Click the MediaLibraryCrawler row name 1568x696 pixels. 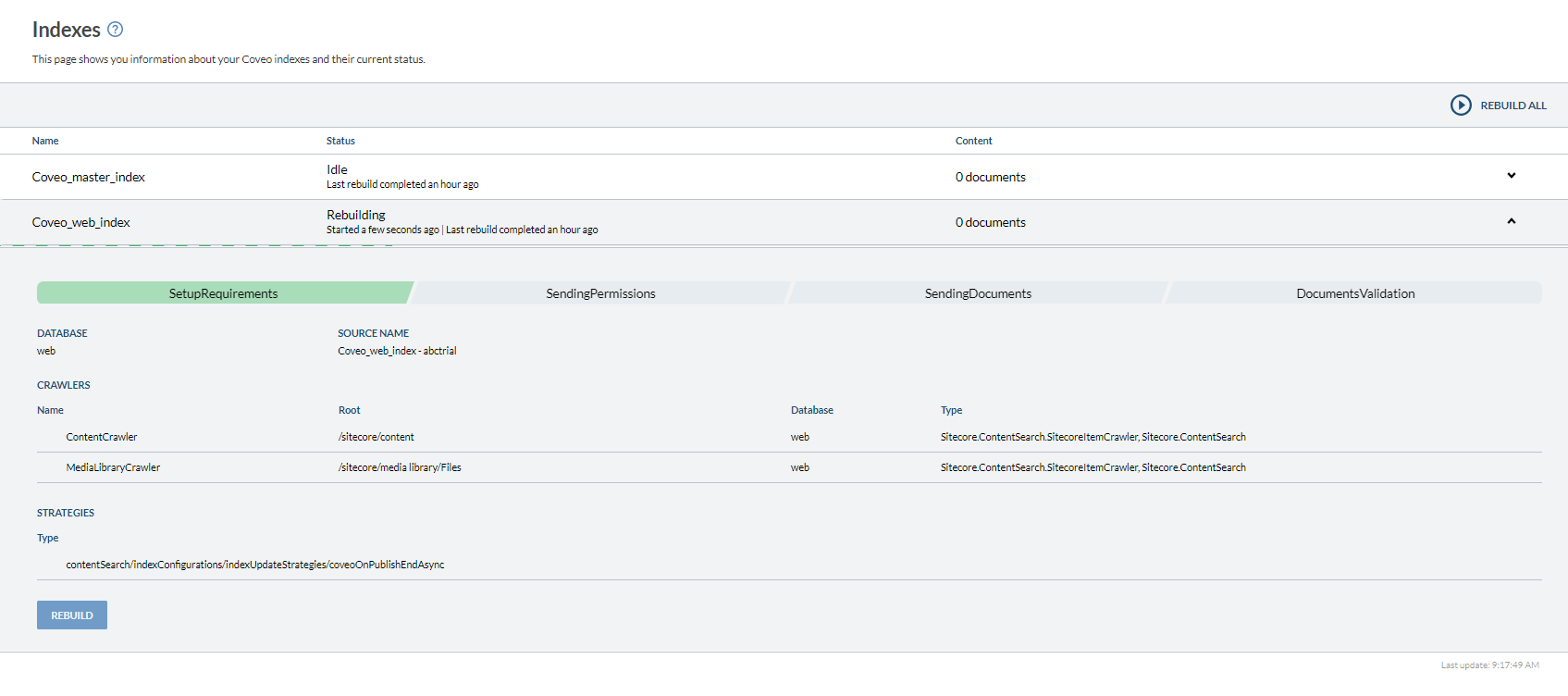(x=113, y=467)
